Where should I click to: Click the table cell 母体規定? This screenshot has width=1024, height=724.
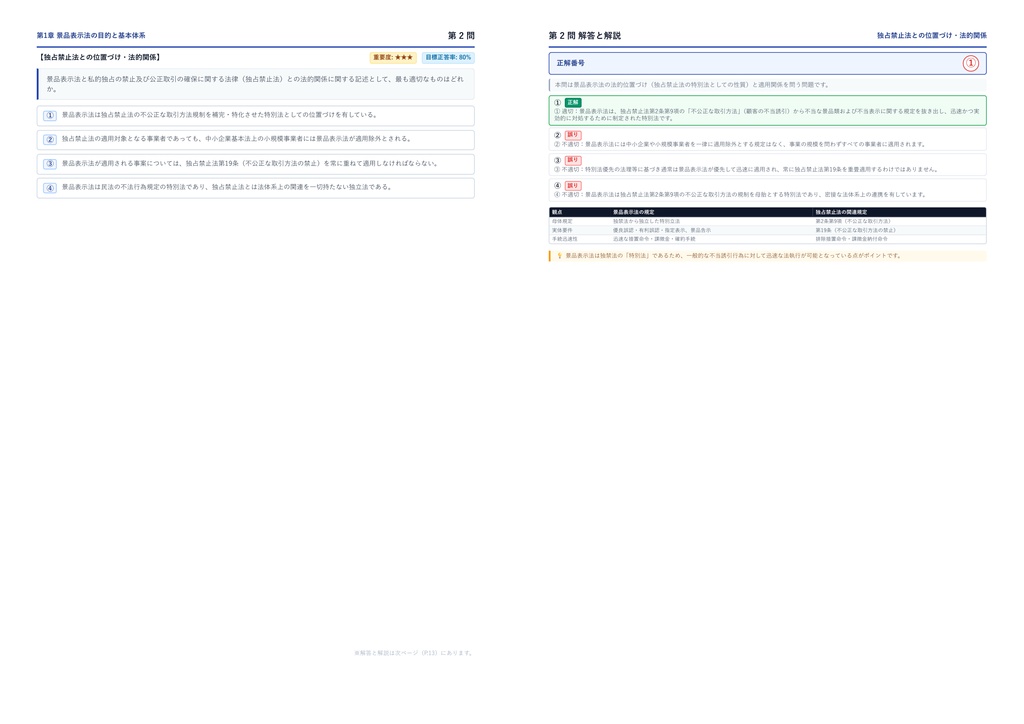tap(562, 221)
